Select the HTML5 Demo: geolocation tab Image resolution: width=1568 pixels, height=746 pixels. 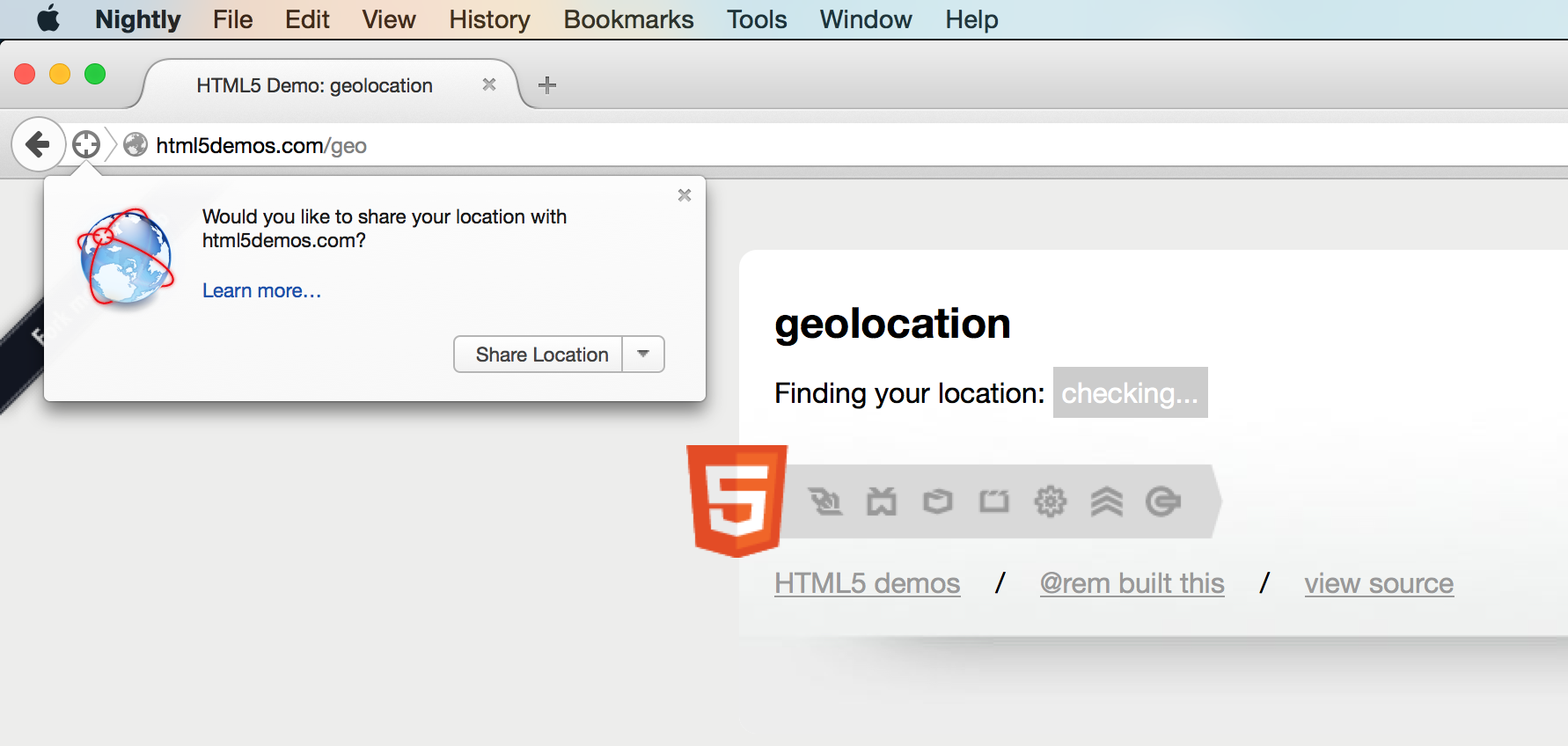314,85
